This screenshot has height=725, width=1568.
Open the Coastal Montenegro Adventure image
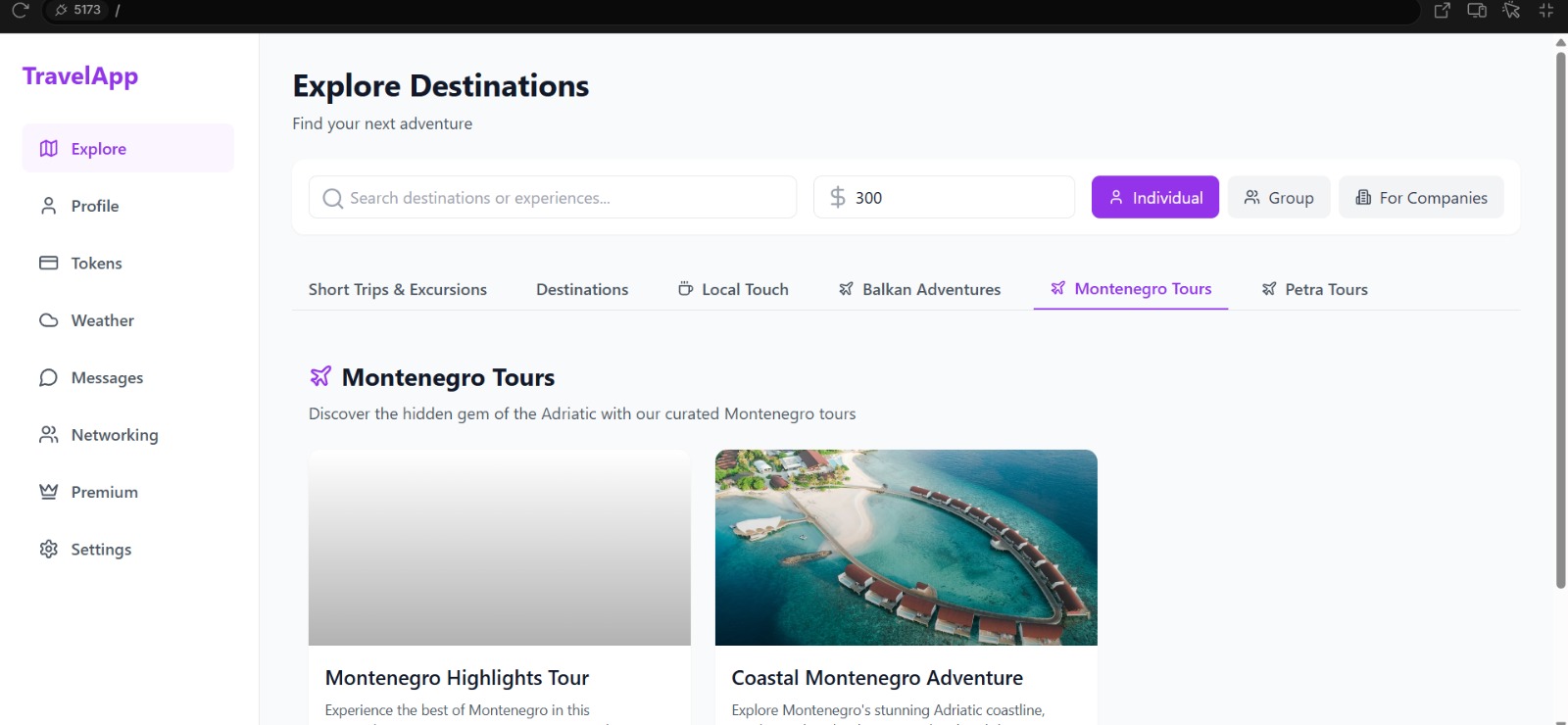pos(906,548)
